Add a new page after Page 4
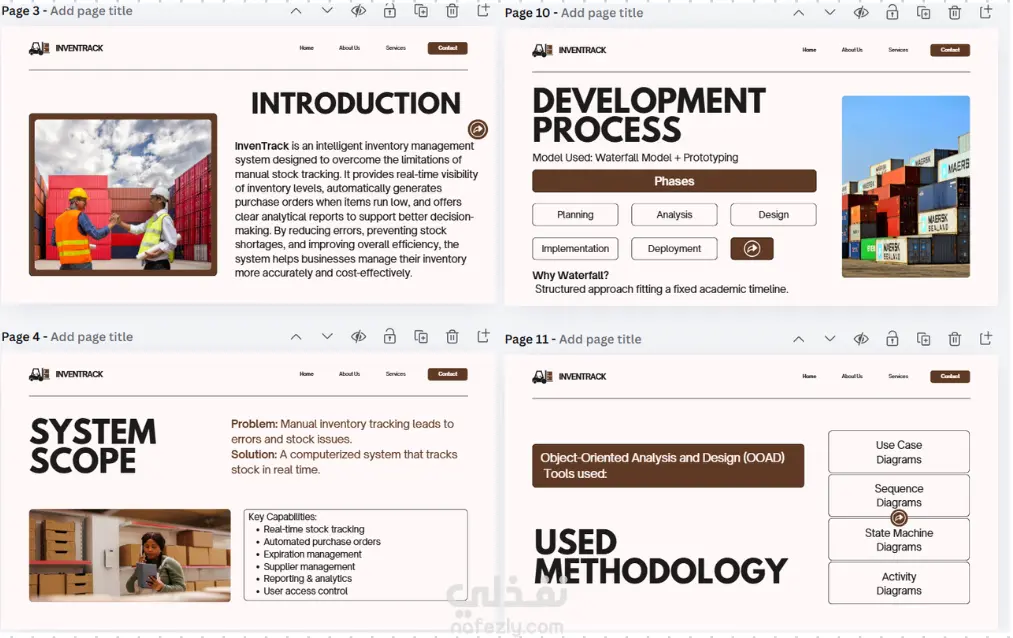1013x638 pixels. [x=483, y=336]
